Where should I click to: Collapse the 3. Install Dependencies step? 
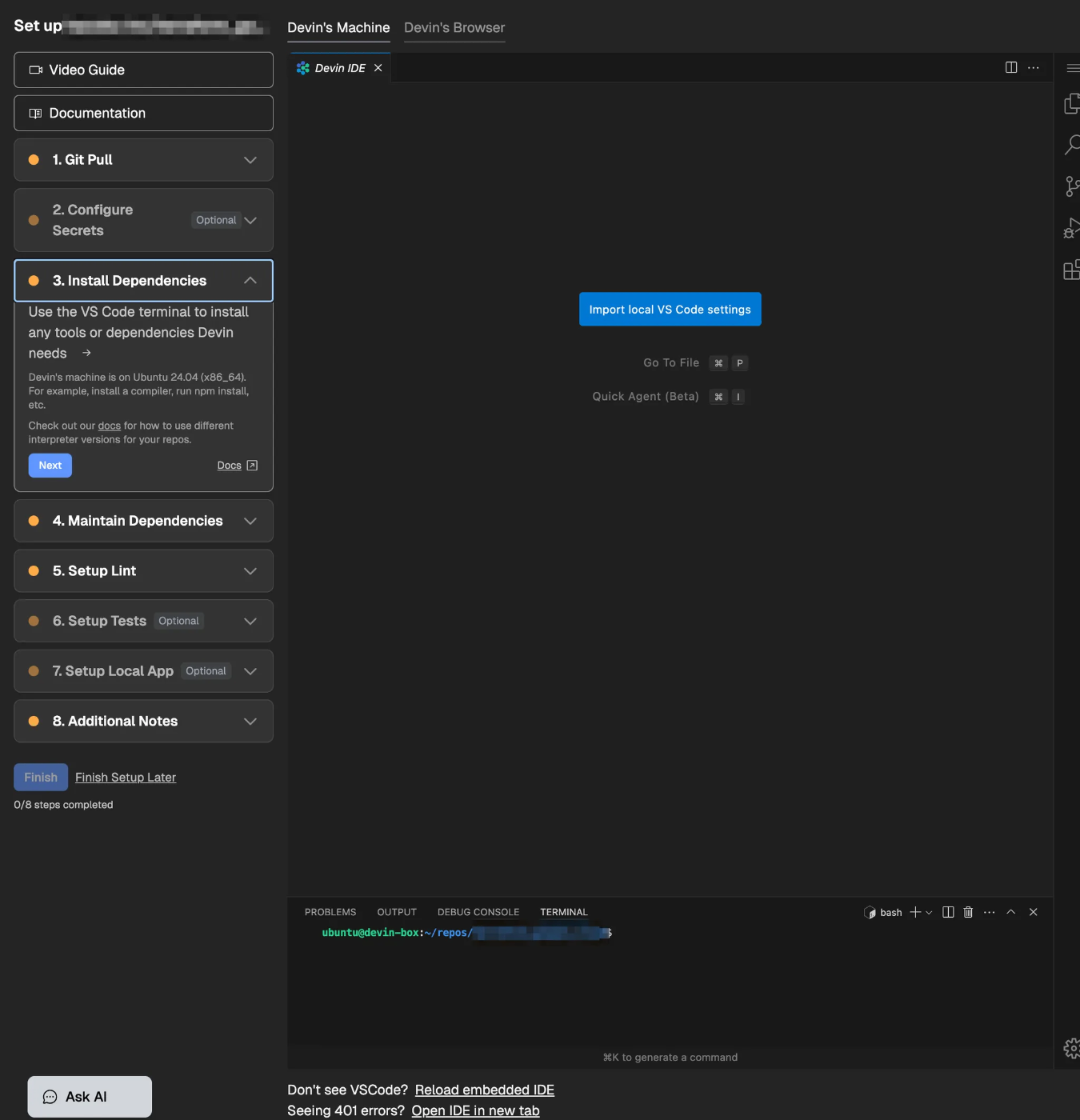(x=143, y=281)
